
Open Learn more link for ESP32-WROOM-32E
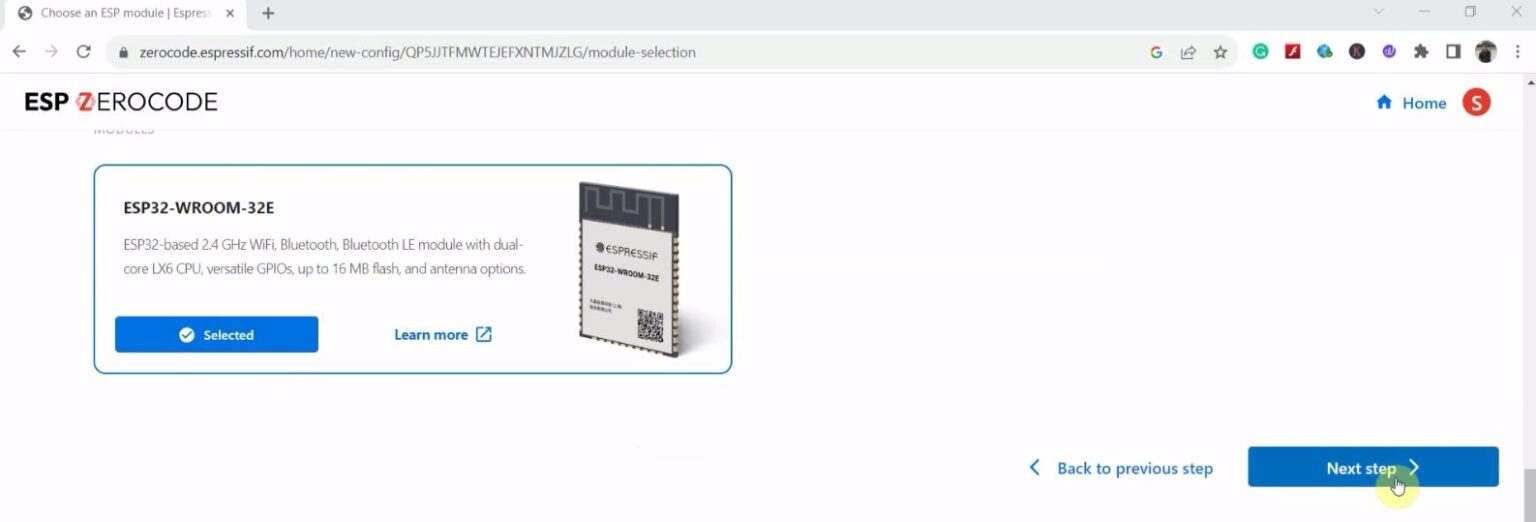[442, 335]
